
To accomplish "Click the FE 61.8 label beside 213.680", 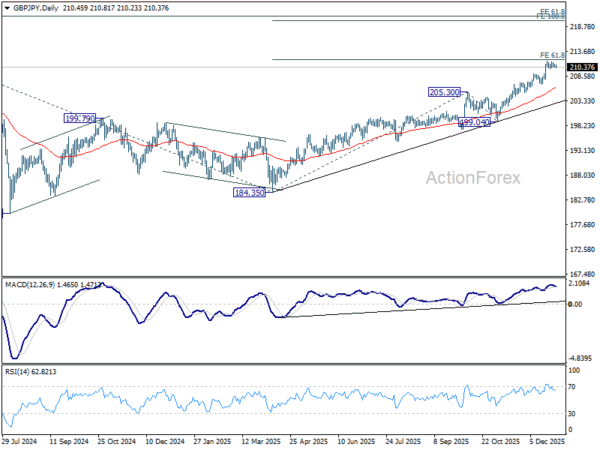I will point(551,55).
